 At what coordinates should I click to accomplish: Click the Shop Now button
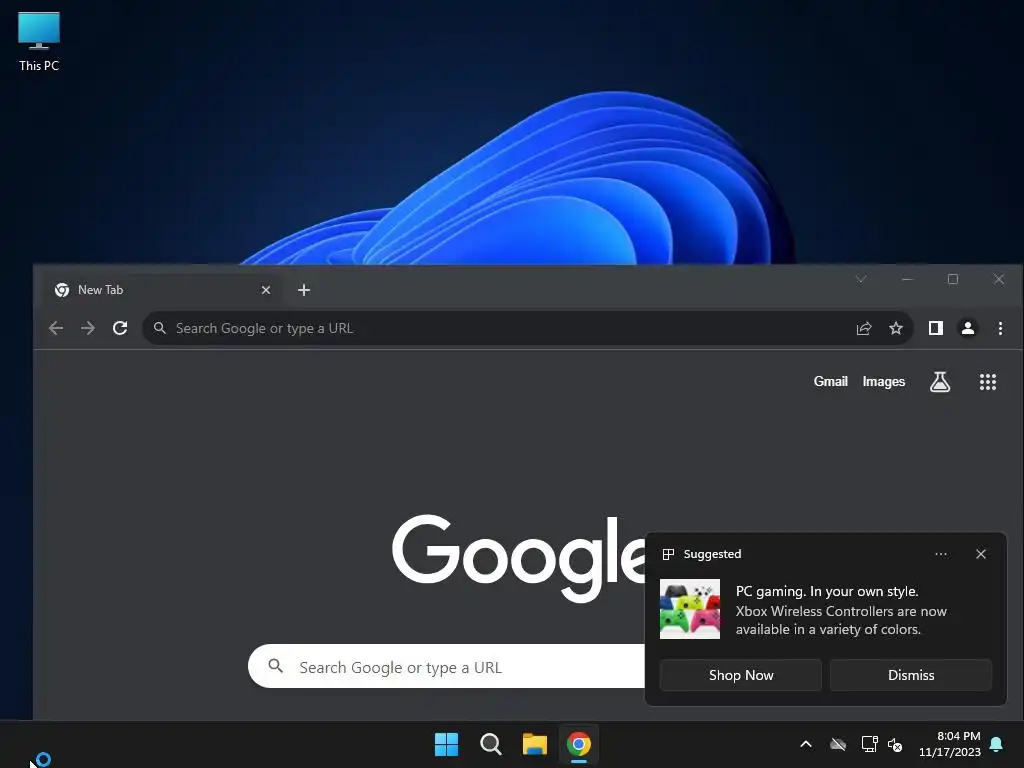pos(741,675)
